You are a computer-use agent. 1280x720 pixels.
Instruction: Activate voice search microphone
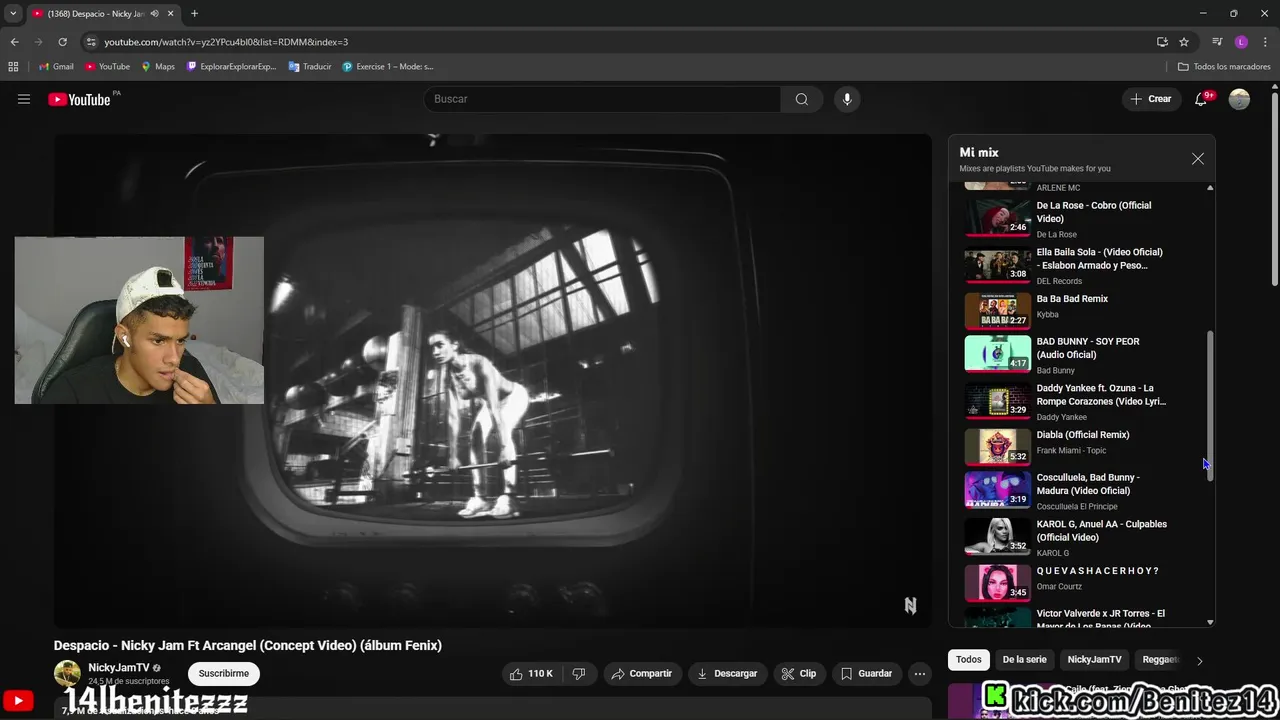[x=847, y=99]
